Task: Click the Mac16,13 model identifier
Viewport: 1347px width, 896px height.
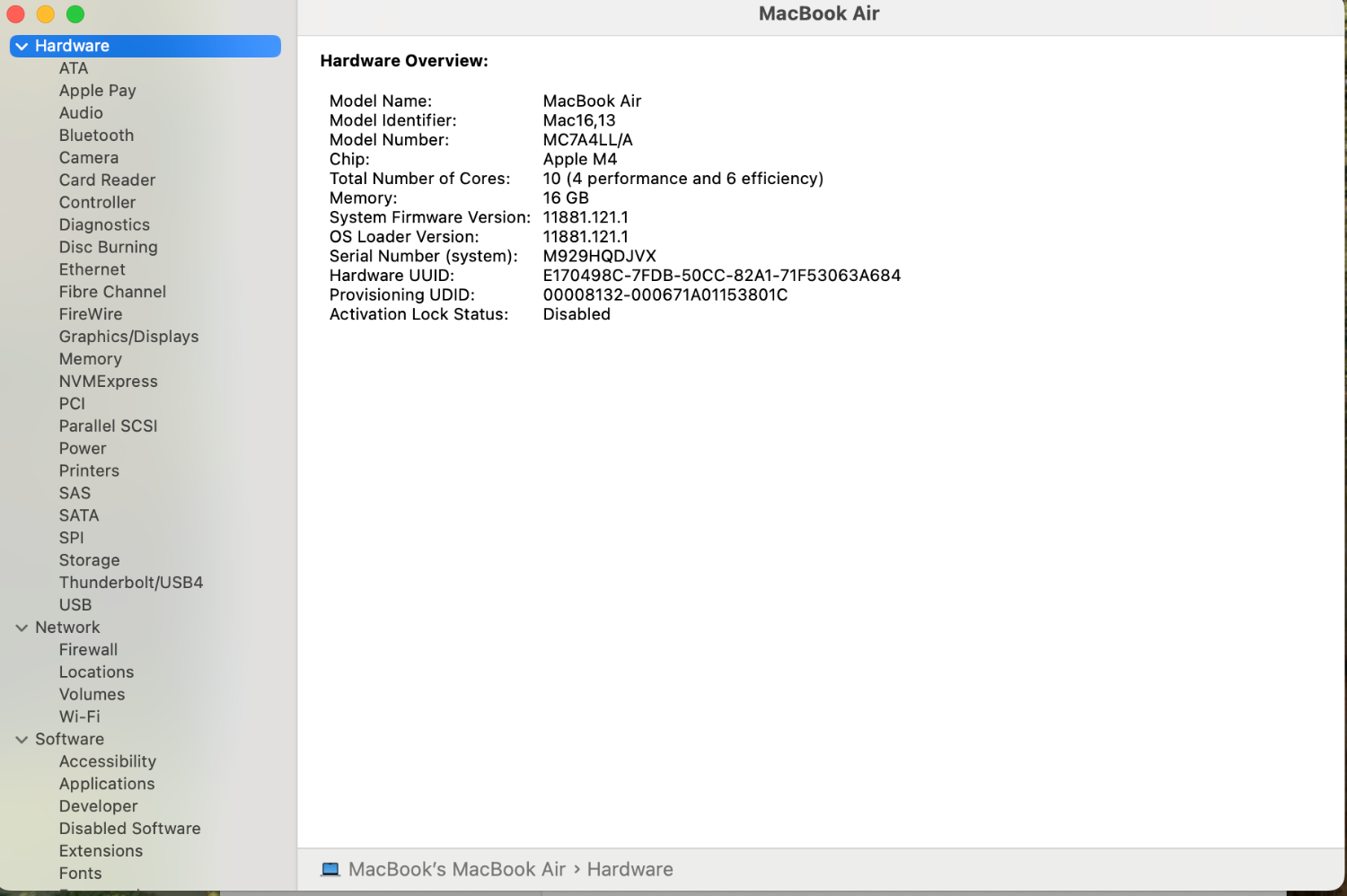Action: tap(579, 120)
